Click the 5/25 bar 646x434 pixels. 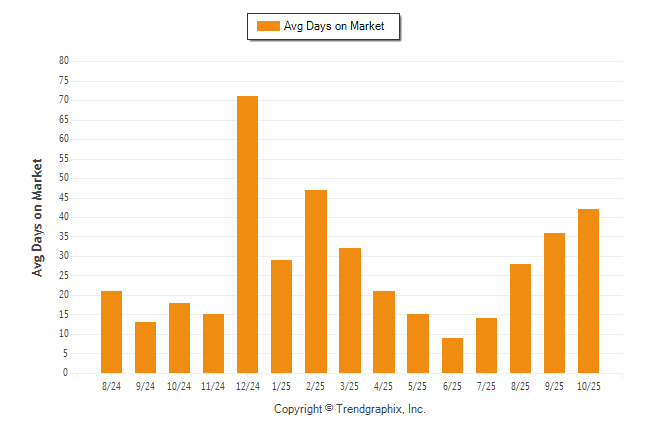coord(417,344)
